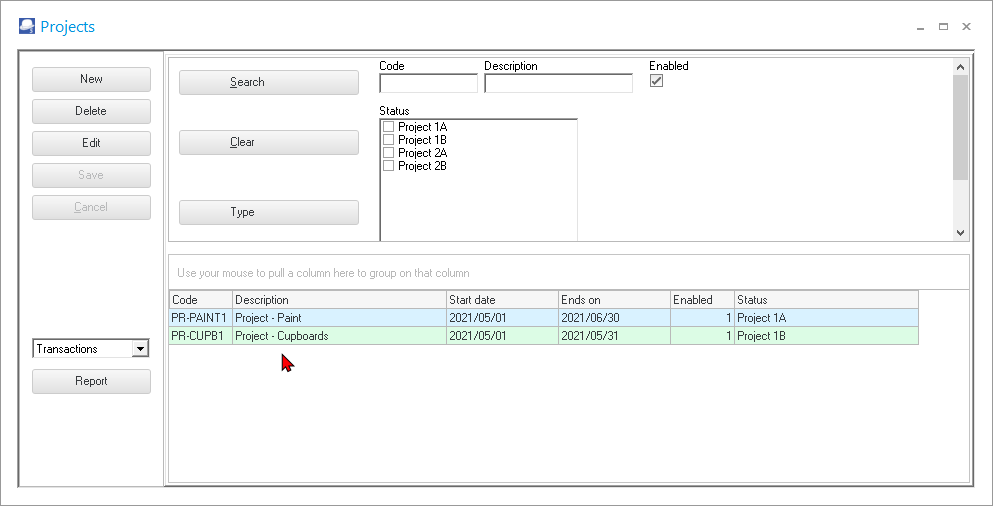Image resolution: width=993 pixels, height=506 pixels.
Task: Select the PR-PAINT1 project row
Action: pyautogui.click(x=340, y=318)
